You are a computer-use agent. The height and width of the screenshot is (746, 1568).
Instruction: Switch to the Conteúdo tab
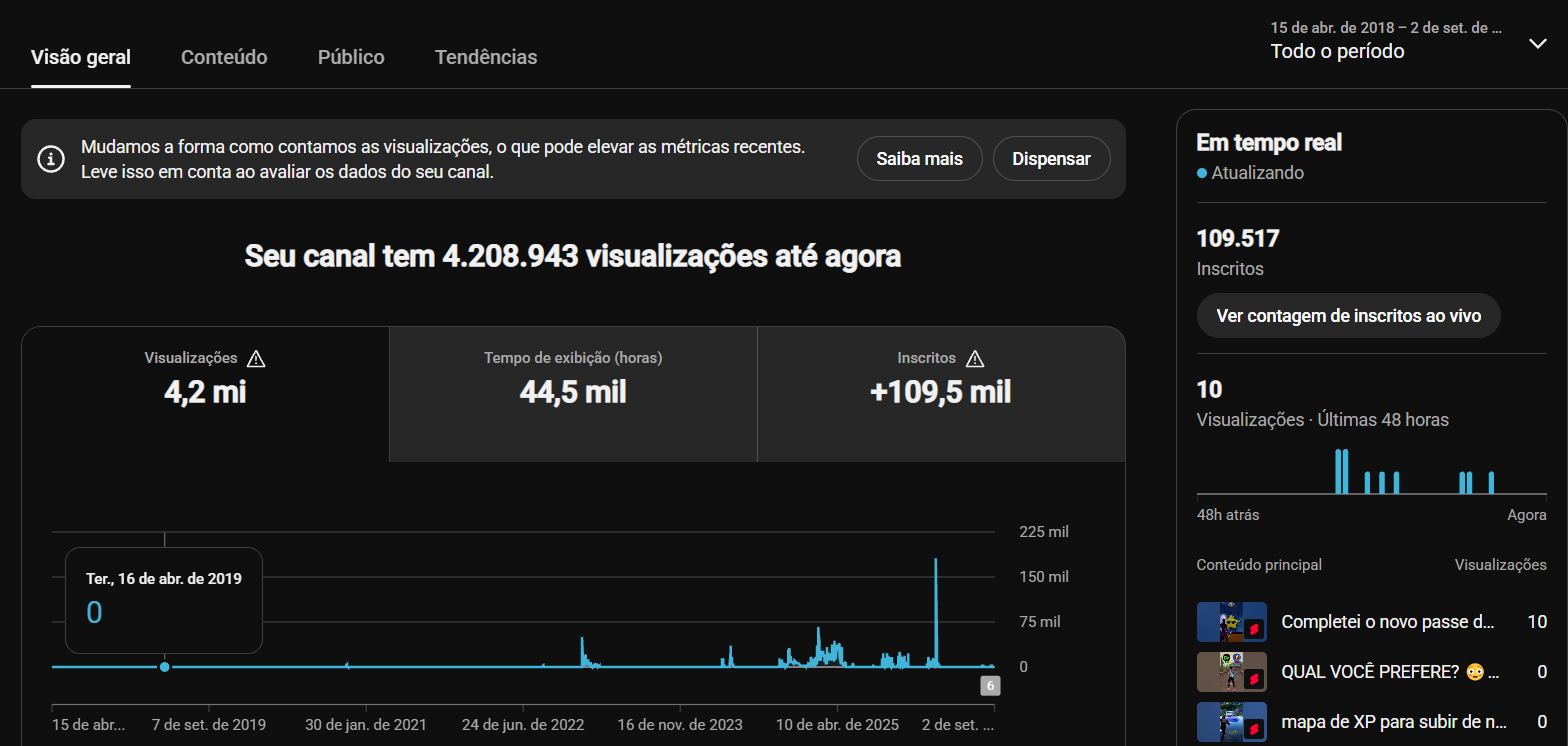[x=224, y=57]
